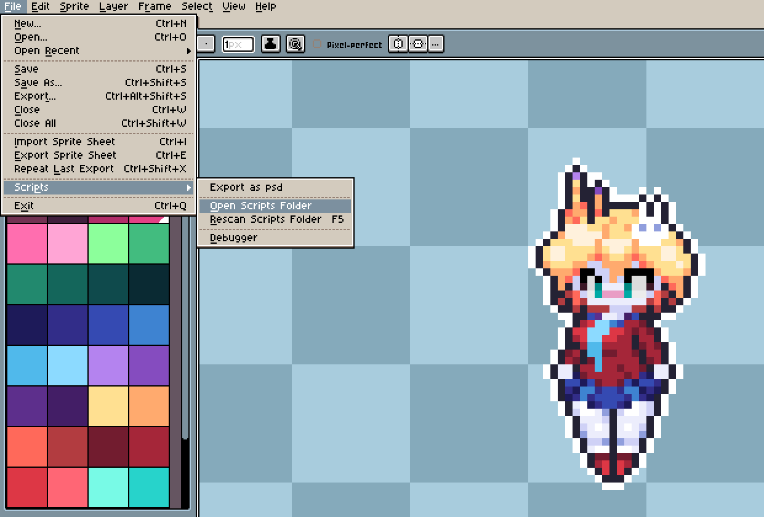Pick the light green palette swatch

pyautogui.click(x=108, y=243)
